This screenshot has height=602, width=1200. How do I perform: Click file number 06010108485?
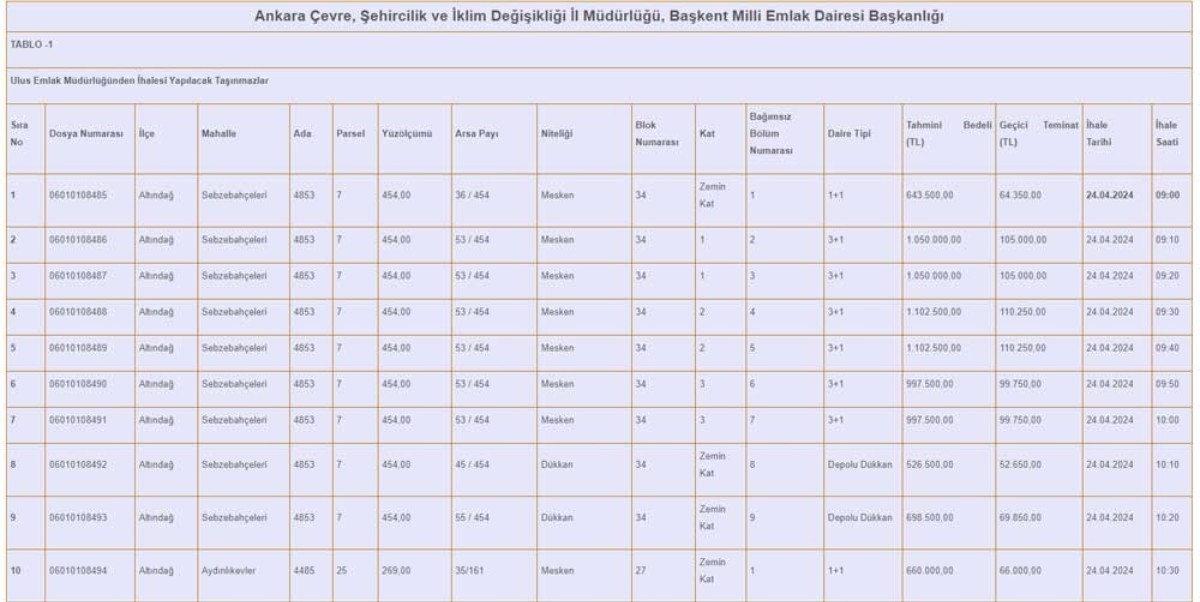click(x=78, y=196)
